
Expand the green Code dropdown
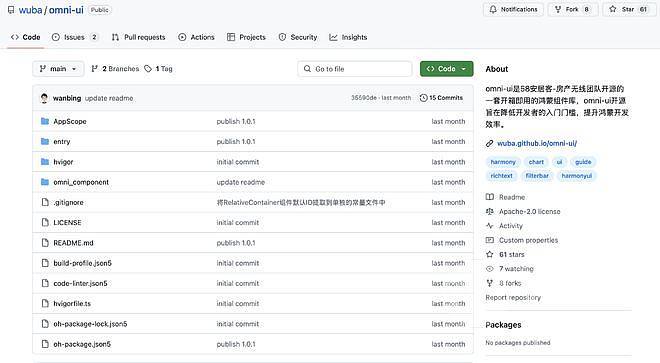(447, 69)
